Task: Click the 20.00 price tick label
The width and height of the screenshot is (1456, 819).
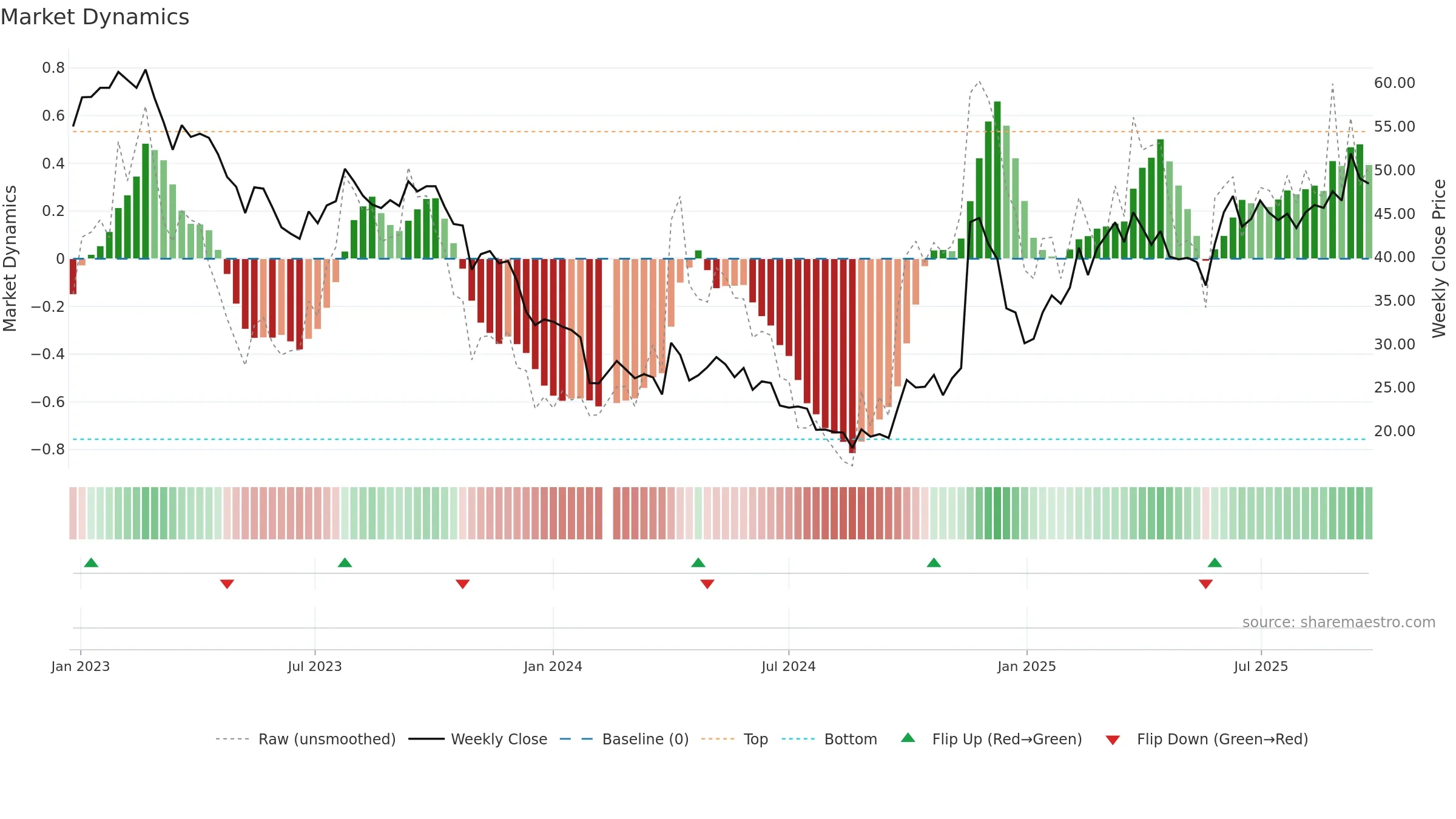Action: (1395, 431)
